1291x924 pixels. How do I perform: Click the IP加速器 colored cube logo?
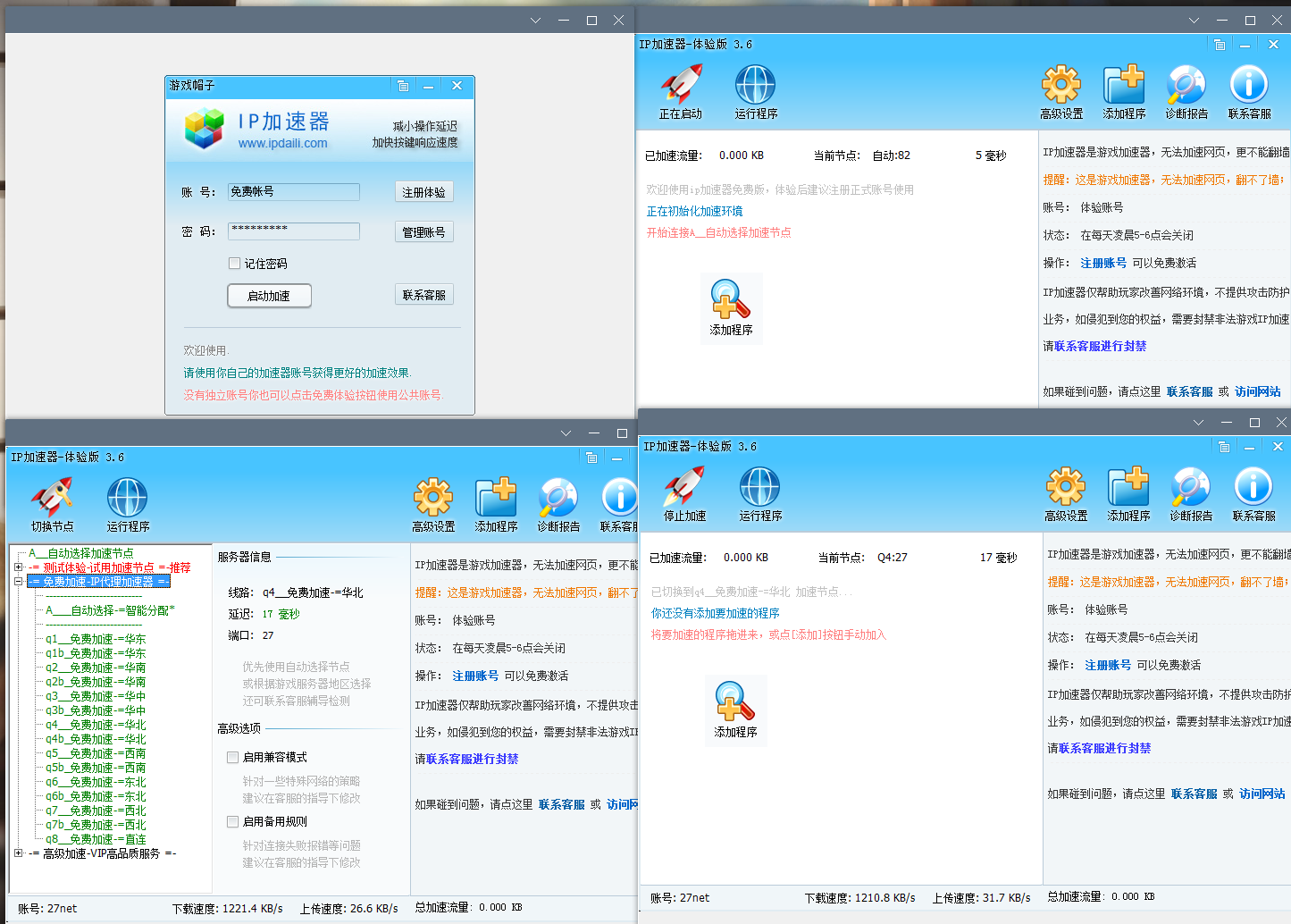204,129
